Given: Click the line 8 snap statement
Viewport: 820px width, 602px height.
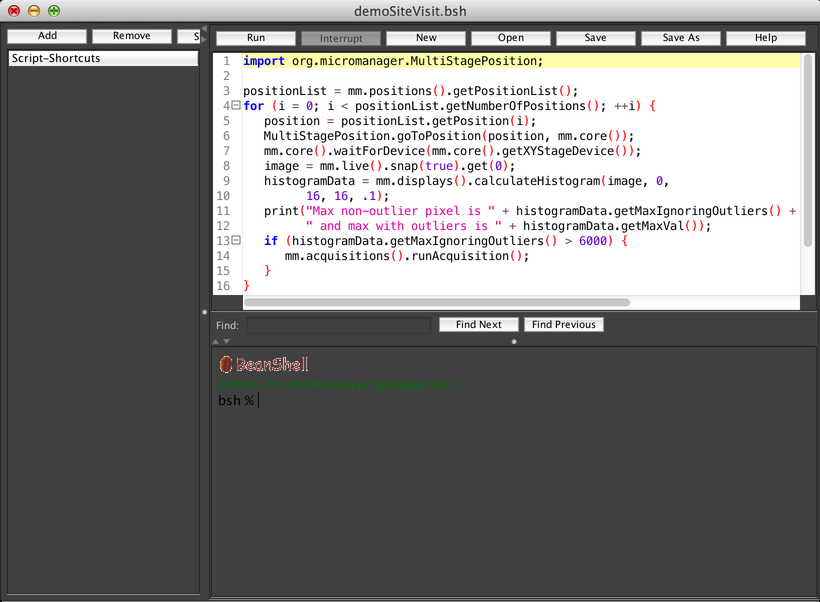Looking at the screenshot, I should 389,166.
